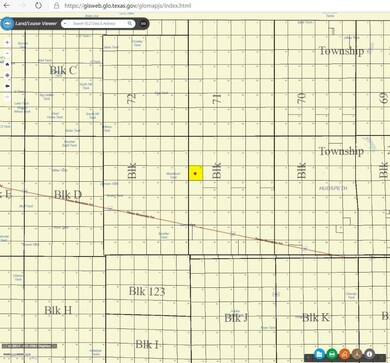Click the magnifier search button
390x363 pixels.
click(x=130, y=24)
